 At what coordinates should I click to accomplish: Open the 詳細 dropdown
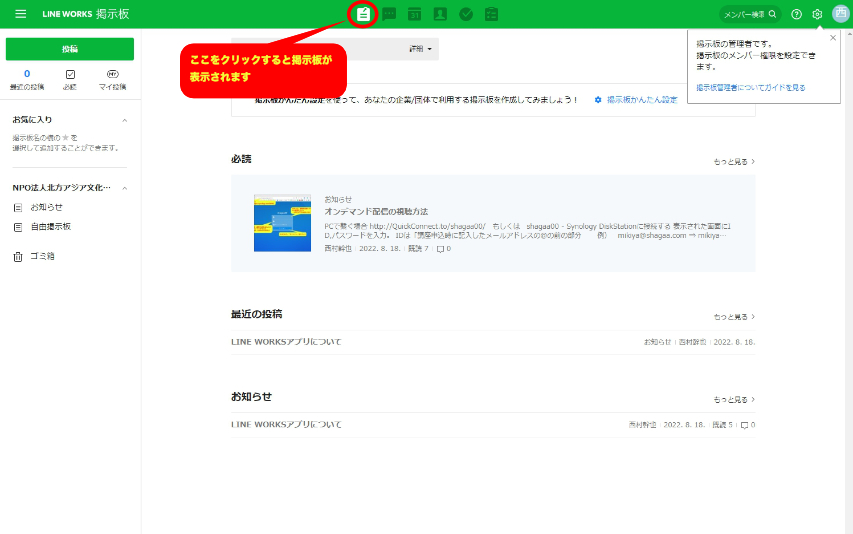420,49
